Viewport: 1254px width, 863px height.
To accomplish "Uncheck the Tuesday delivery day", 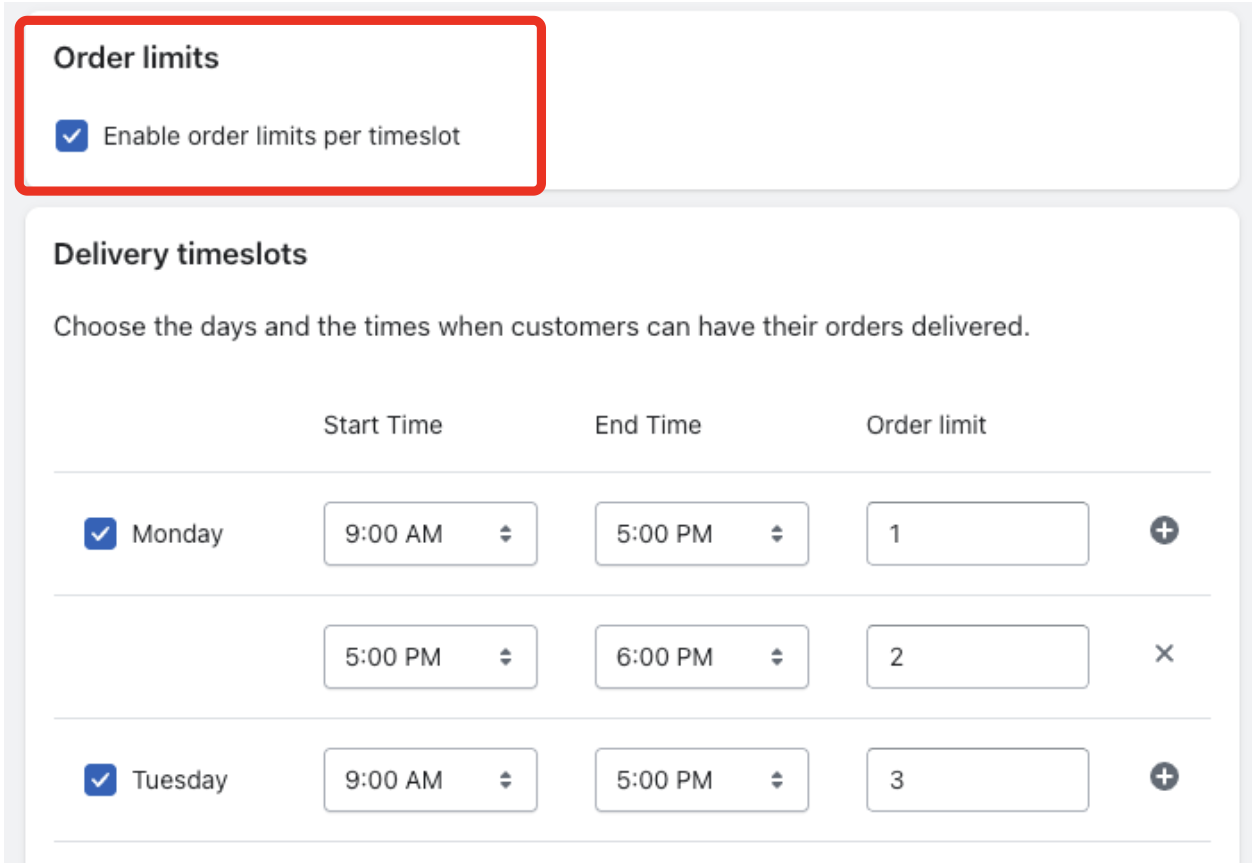I will click(100, 780).
